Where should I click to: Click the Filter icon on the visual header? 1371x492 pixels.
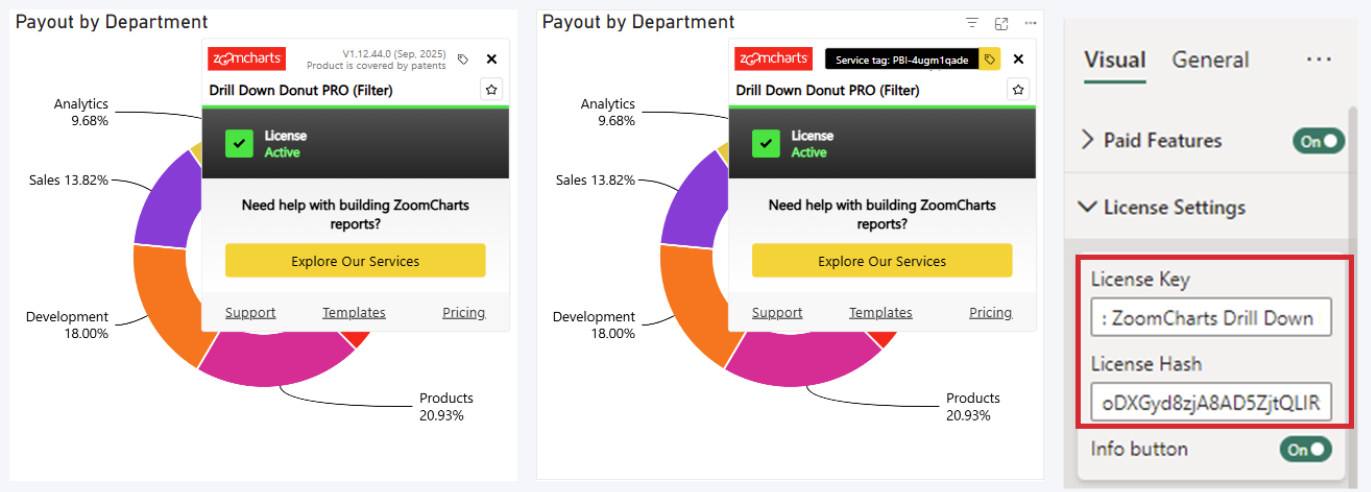tap(972, 23)
